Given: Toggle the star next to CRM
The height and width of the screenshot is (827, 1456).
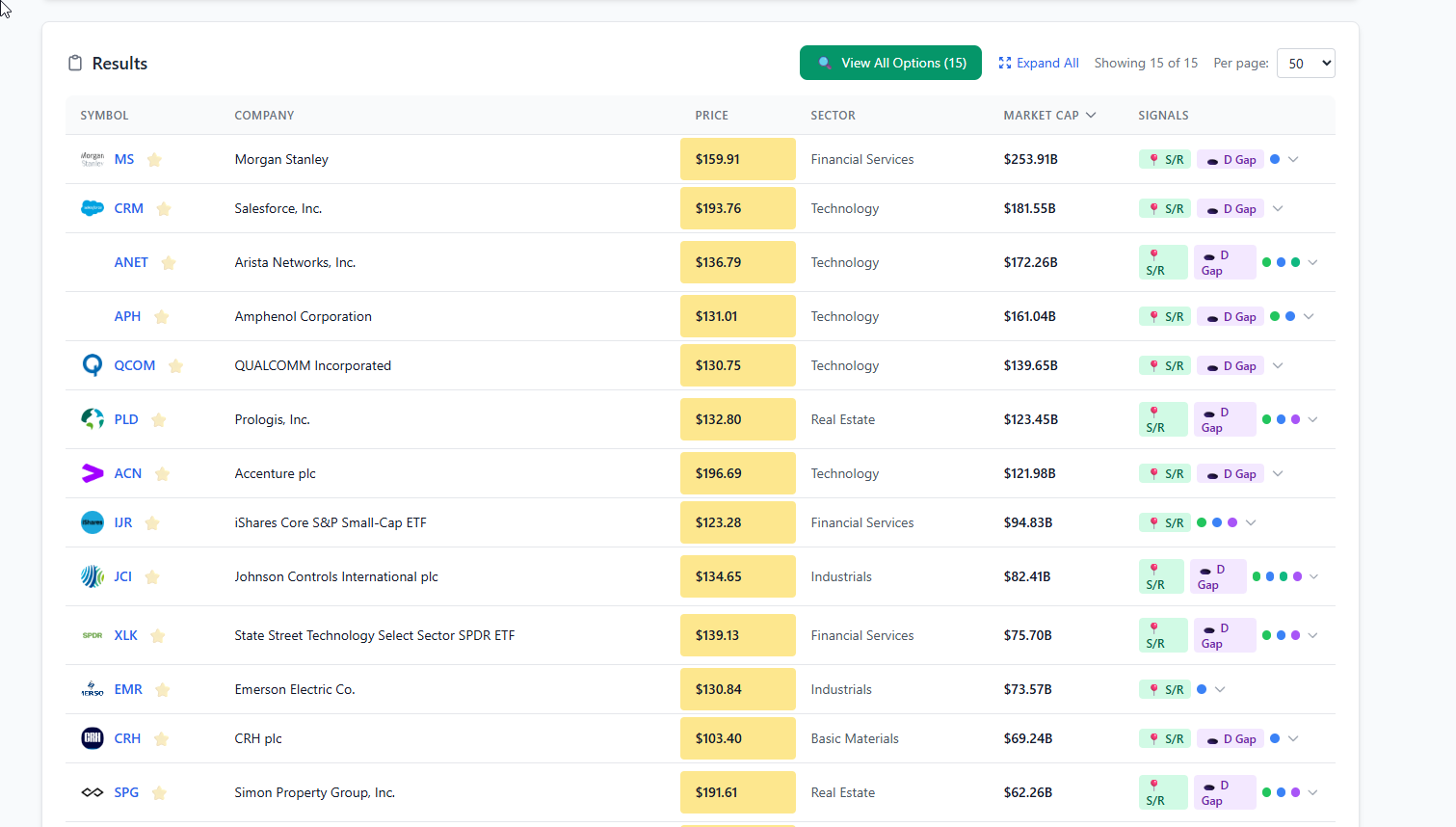Looking at the screenshot, I should (164, 209).
